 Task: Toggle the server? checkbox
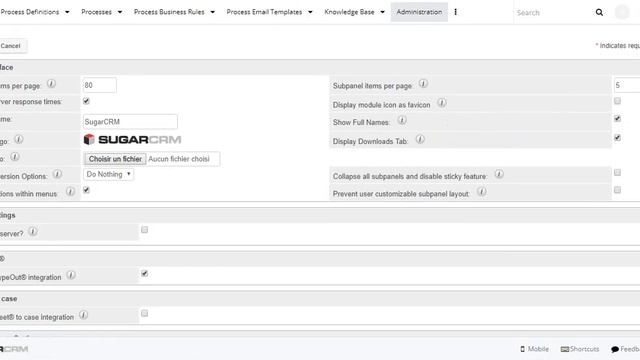point(144,230)
